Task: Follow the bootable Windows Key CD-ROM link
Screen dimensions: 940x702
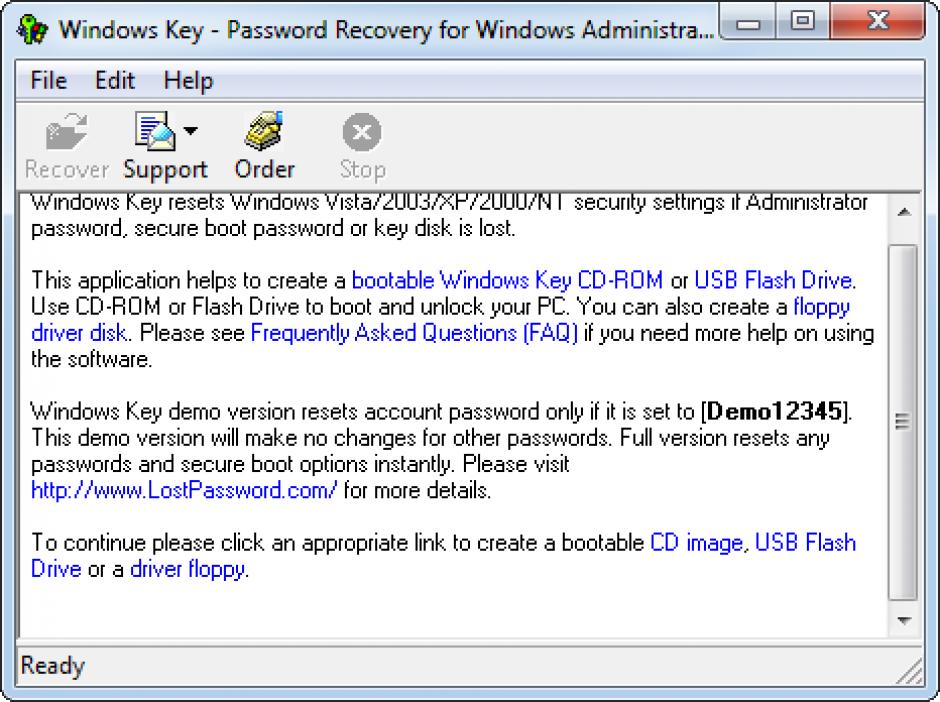Action: pos(508,280)
